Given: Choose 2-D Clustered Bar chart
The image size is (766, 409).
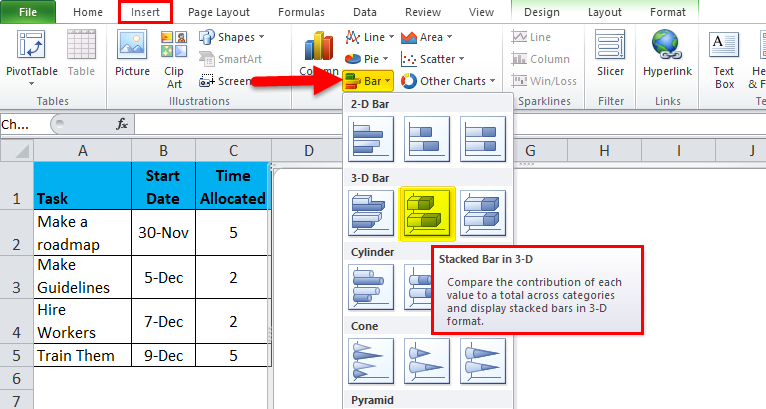Looking at the screenshot, I should (x=371, y=139).
